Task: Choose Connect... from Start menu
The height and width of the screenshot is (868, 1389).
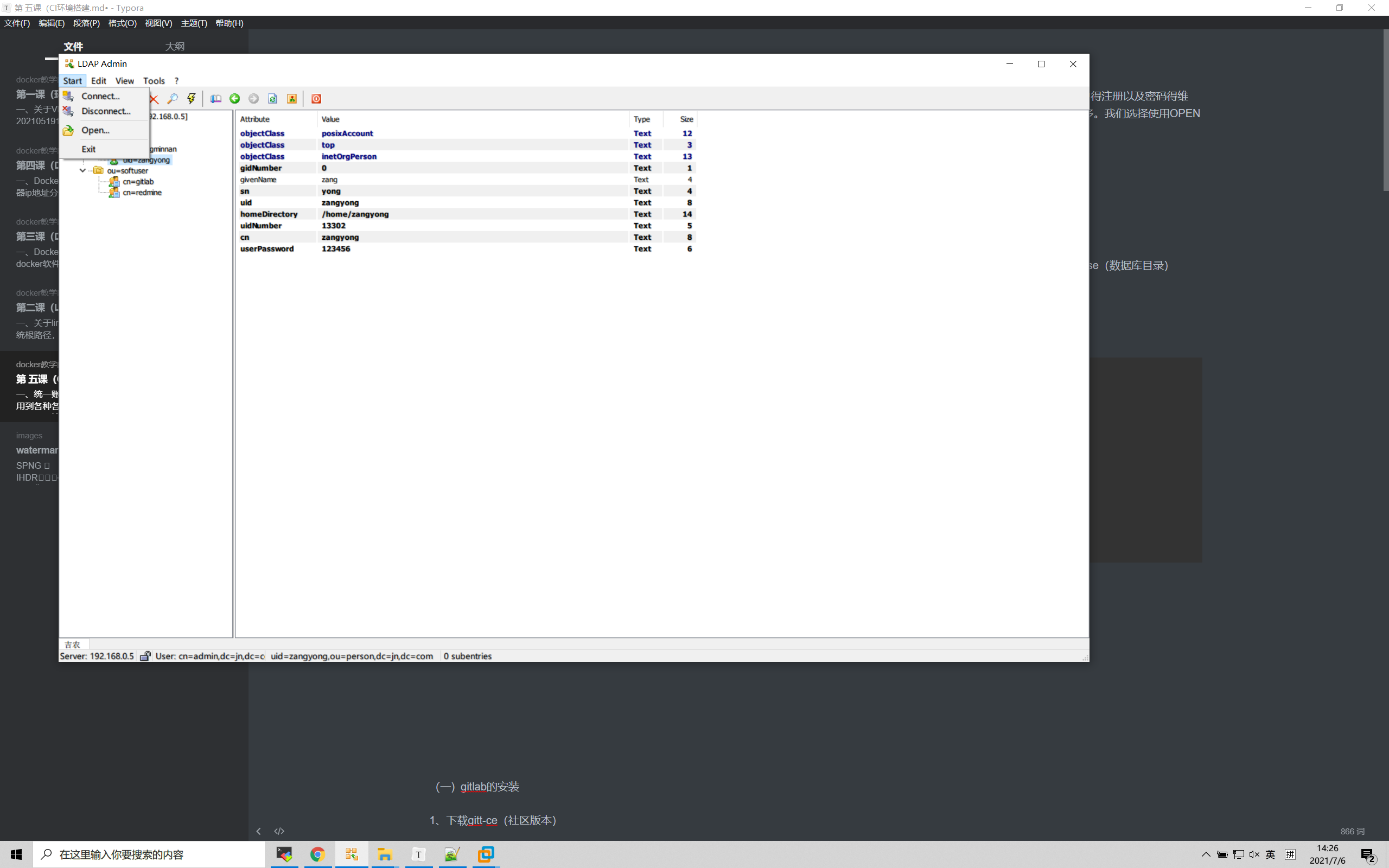Action: point(100,96)
